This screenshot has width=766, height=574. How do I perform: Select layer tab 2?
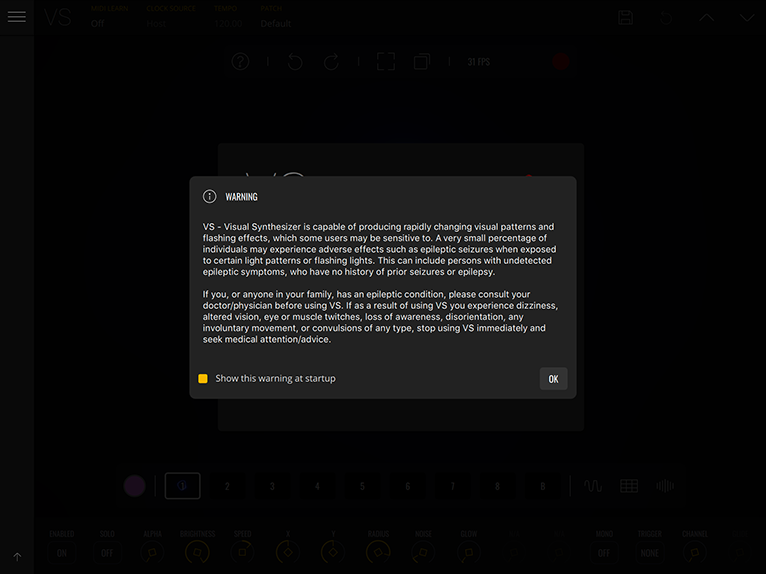(227, 486)
